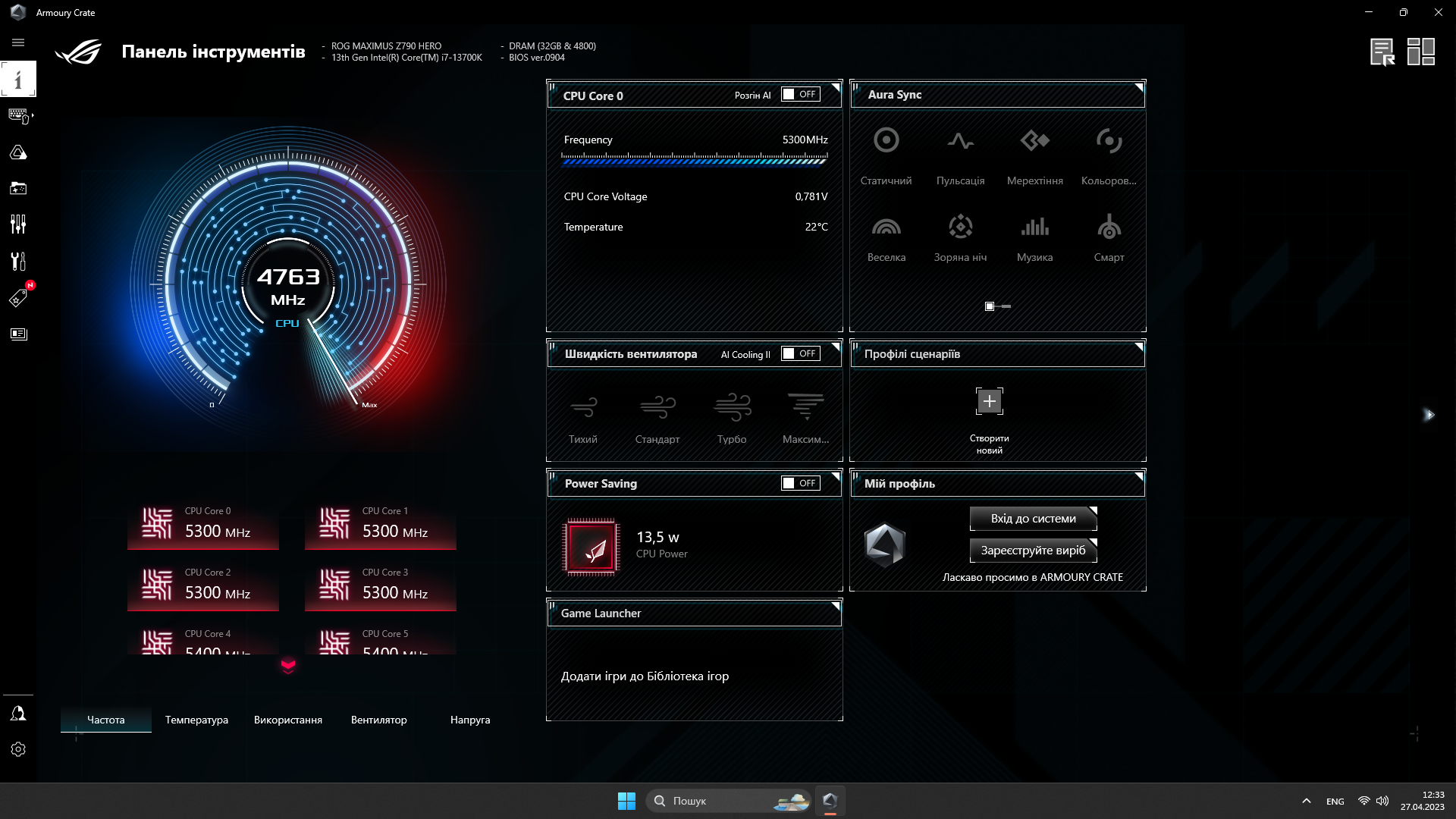Toggle CPU Core 0 Розгін AI switch

(800, 94)
